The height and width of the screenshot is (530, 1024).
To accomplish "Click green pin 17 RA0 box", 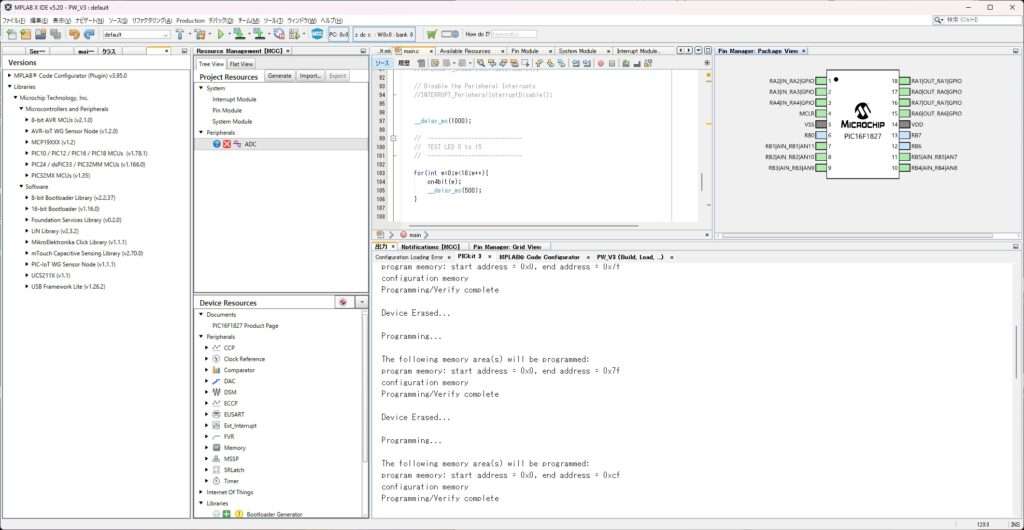I will [x=904, y=92].
